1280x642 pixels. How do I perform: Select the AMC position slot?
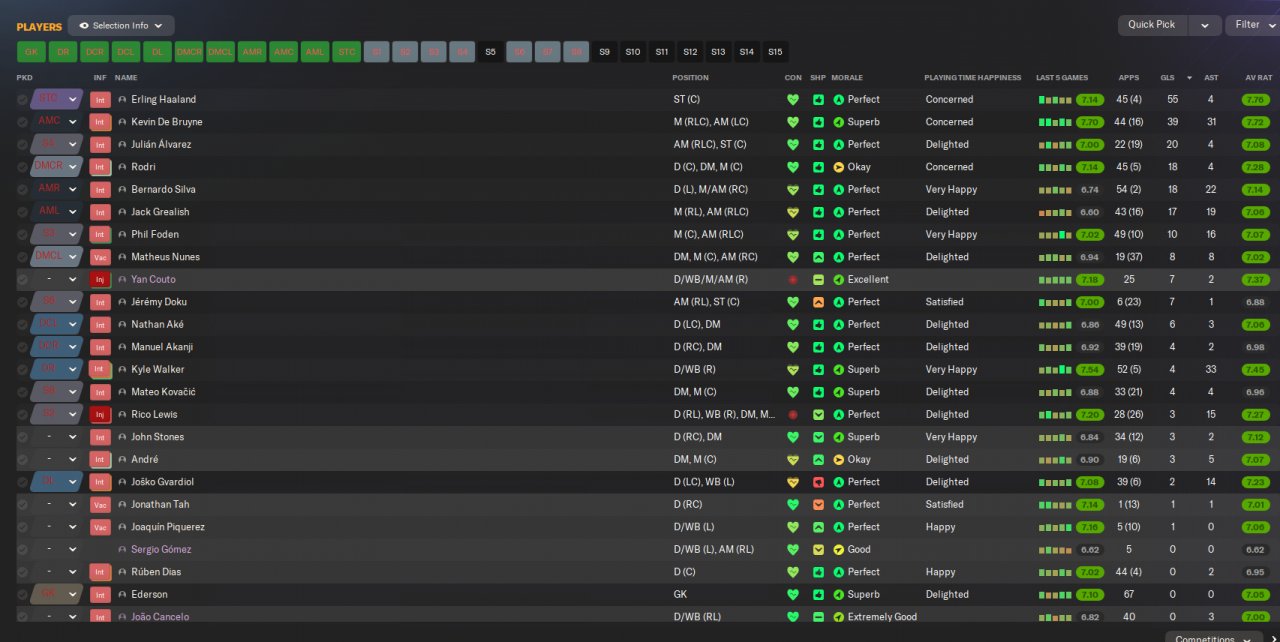[x=283, y=51]
